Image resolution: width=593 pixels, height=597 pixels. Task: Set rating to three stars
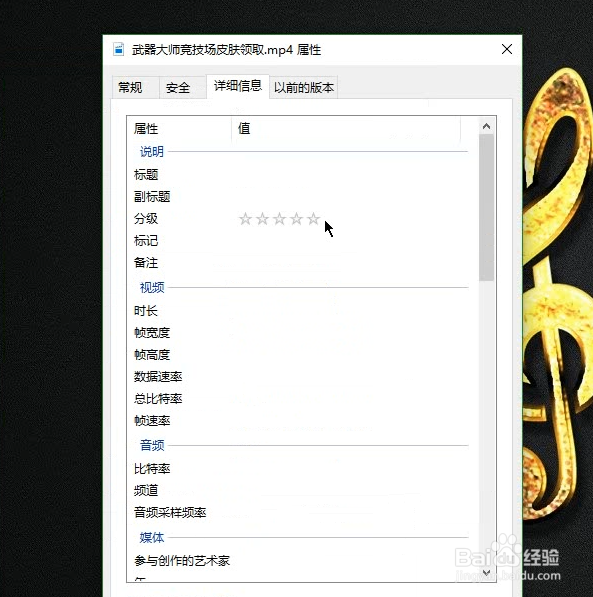(x=279, y=219)
